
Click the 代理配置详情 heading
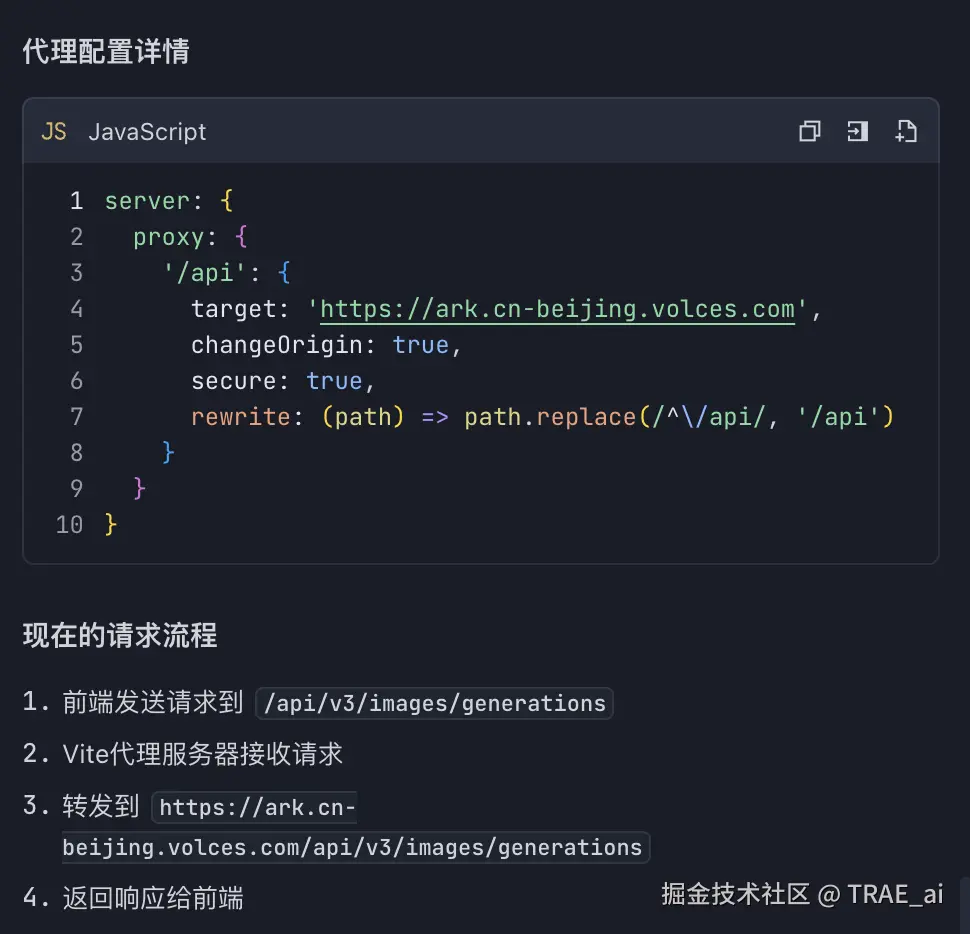[106, 52]
